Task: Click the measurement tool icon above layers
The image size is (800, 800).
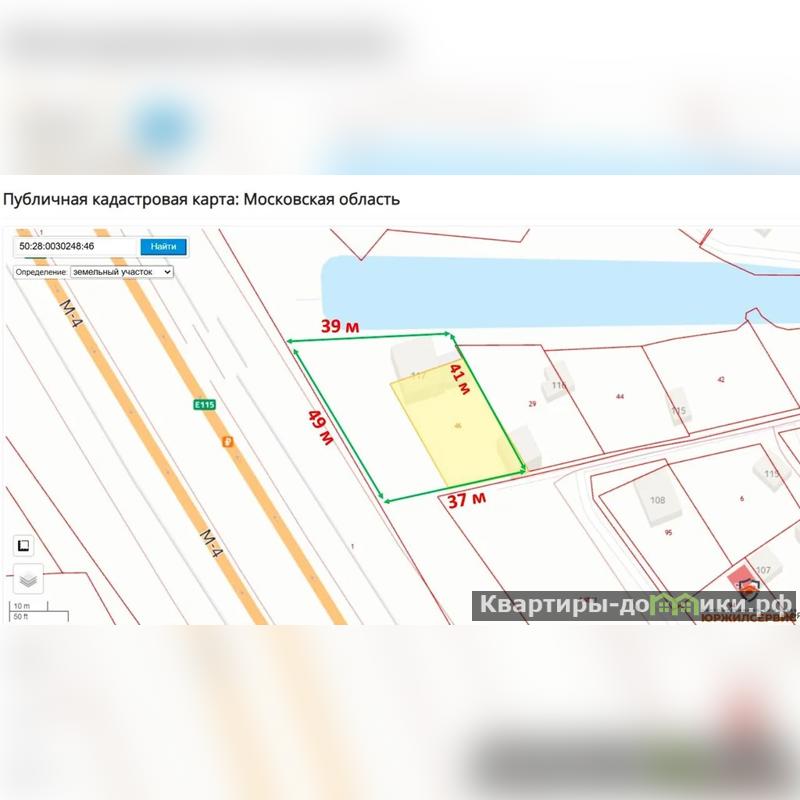Action: [23, 545]
